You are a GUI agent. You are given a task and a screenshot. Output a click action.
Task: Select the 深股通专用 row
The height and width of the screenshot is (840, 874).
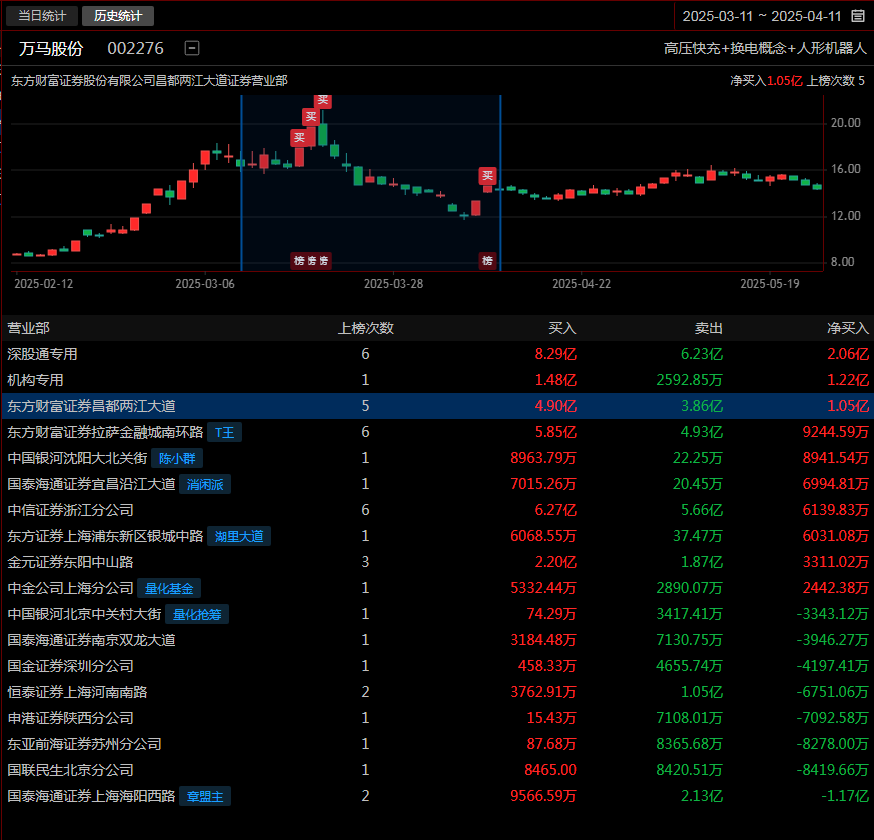coord(437,354)
